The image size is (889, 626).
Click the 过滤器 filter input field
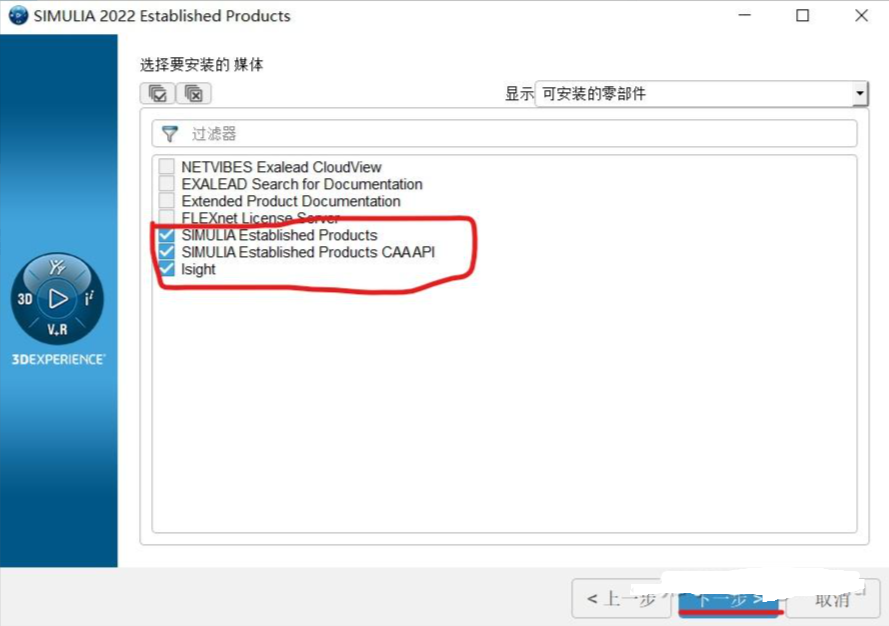(x=505, y=134)
